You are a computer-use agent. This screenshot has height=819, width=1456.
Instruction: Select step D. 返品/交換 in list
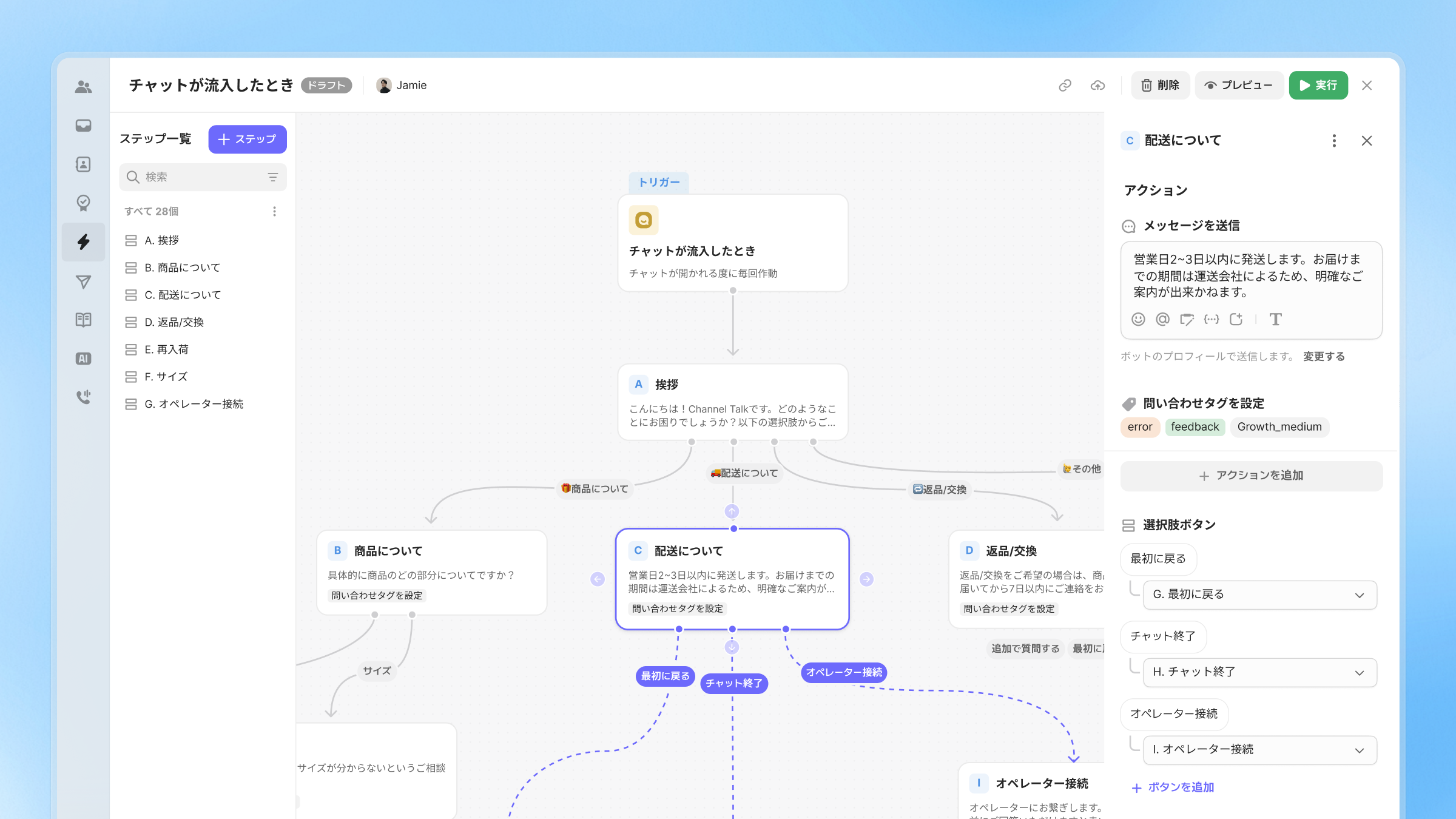click(x=174, y=322)
